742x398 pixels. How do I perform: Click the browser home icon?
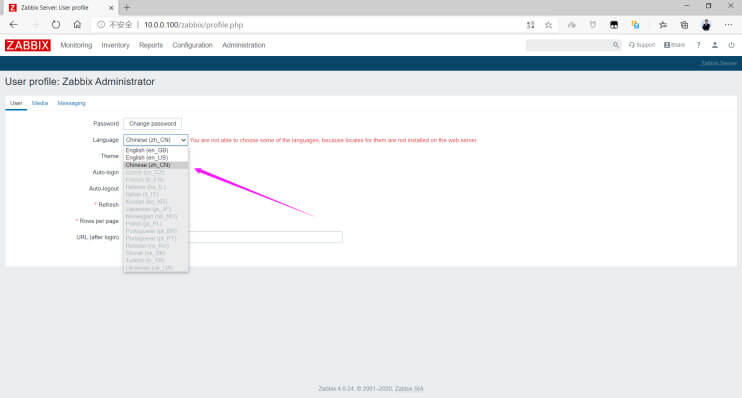coord(77,25)
